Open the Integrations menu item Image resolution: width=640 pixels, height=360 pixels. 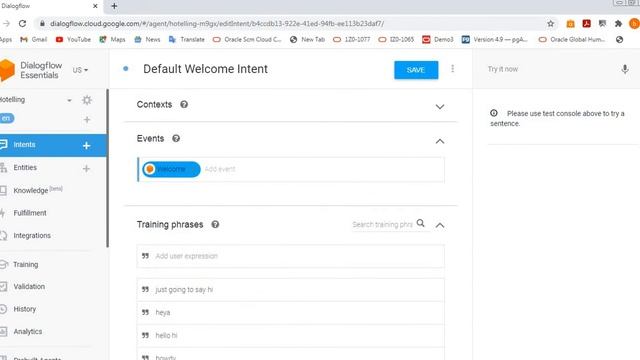pos(32,236)
